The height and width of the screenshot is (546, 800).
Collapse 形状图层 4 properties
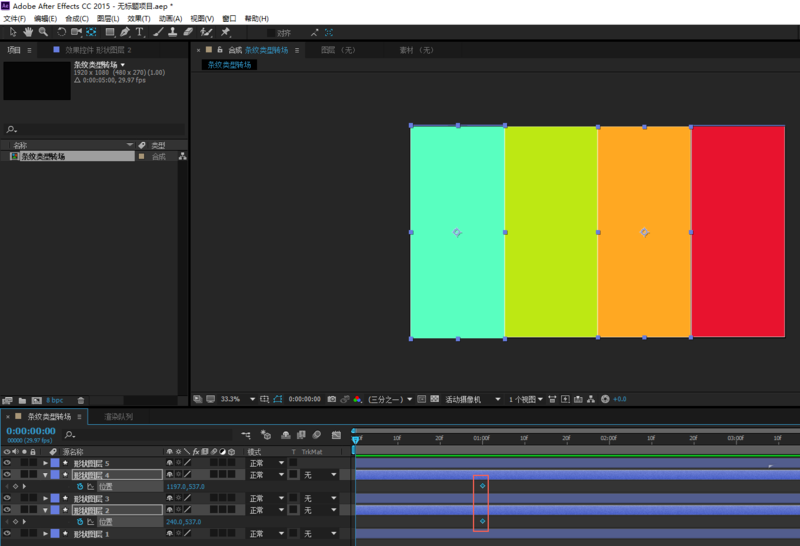(x=45, y=475)
